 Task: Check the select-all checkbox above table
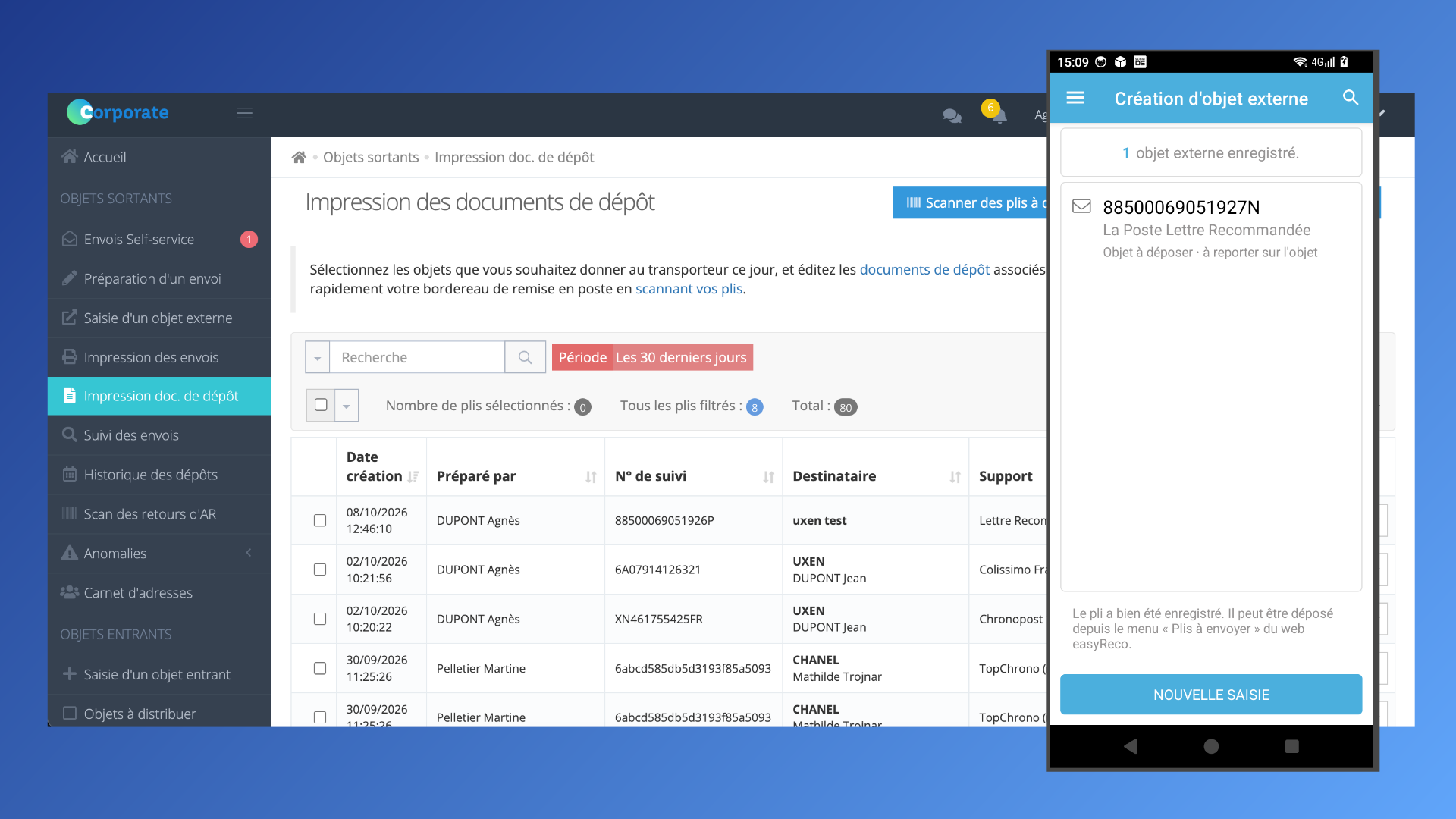click(x=321, y=405)
